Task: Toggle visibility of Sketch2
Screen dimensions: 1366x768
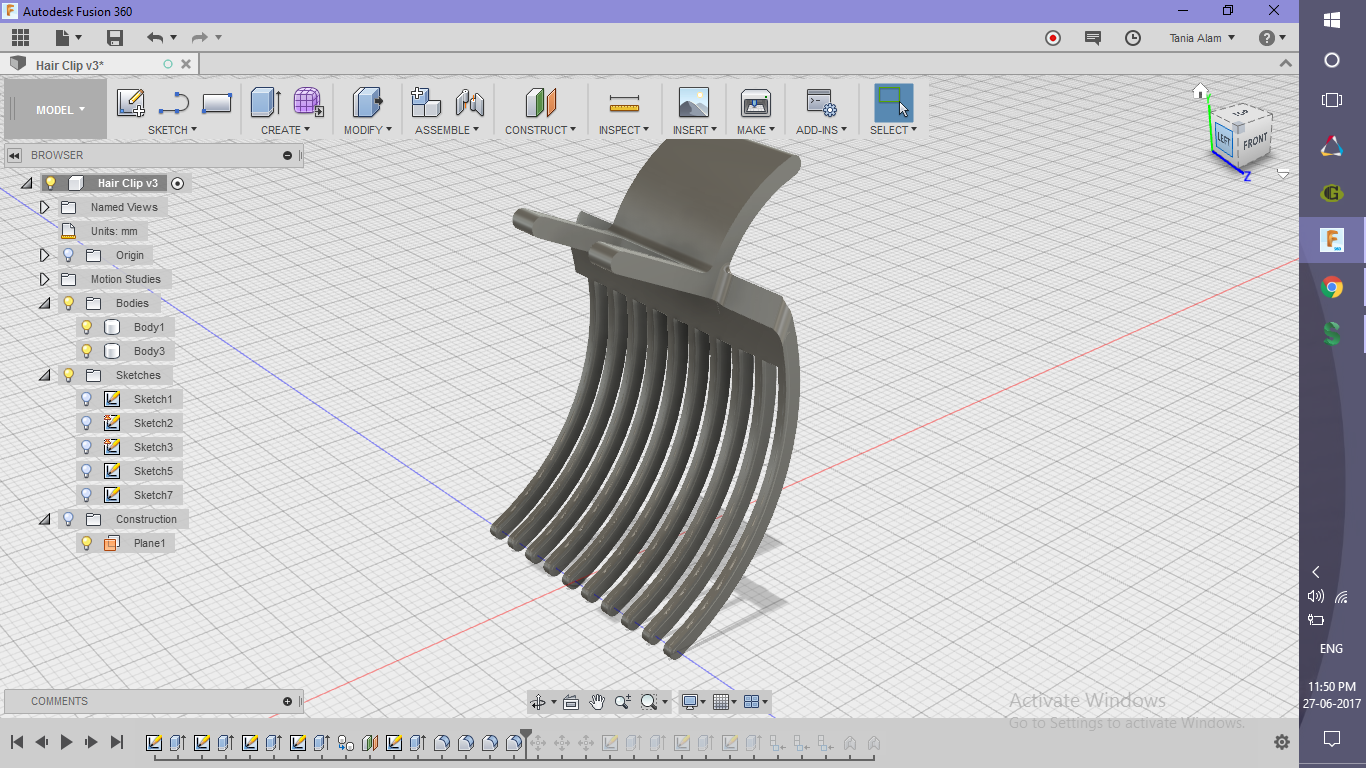Action: pyautogui.click(x=87, y=423)
